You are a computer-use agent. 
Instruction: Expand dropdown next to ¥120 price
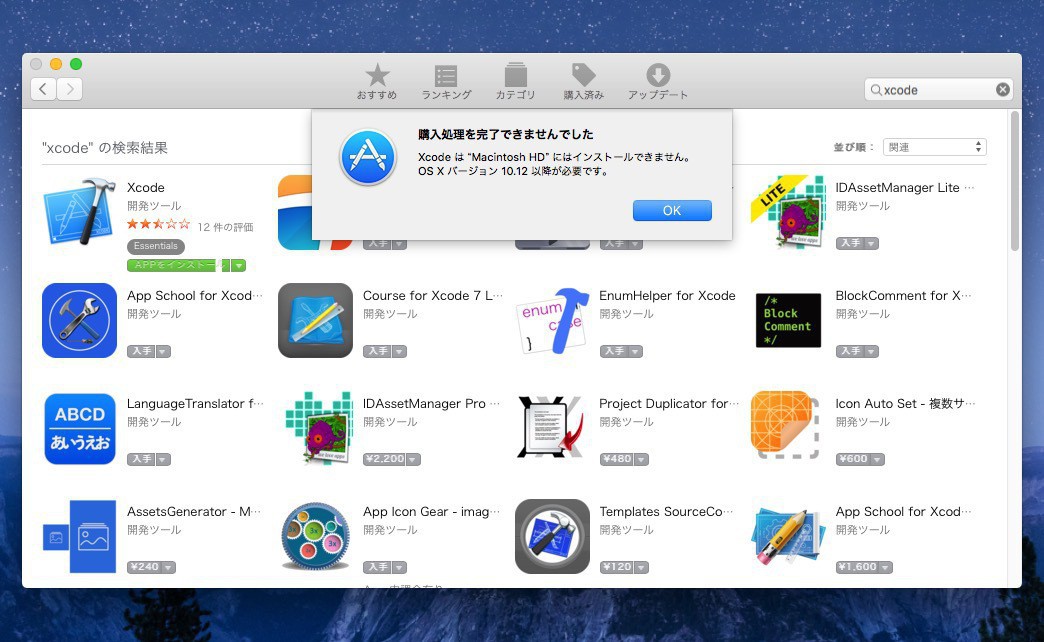(x=641, y=567)
